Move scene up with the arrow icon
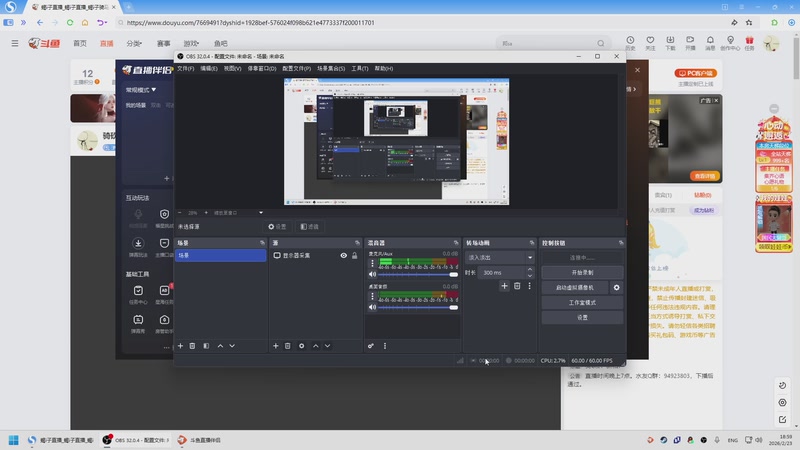 pyautogui.click(x=220, y=346)
